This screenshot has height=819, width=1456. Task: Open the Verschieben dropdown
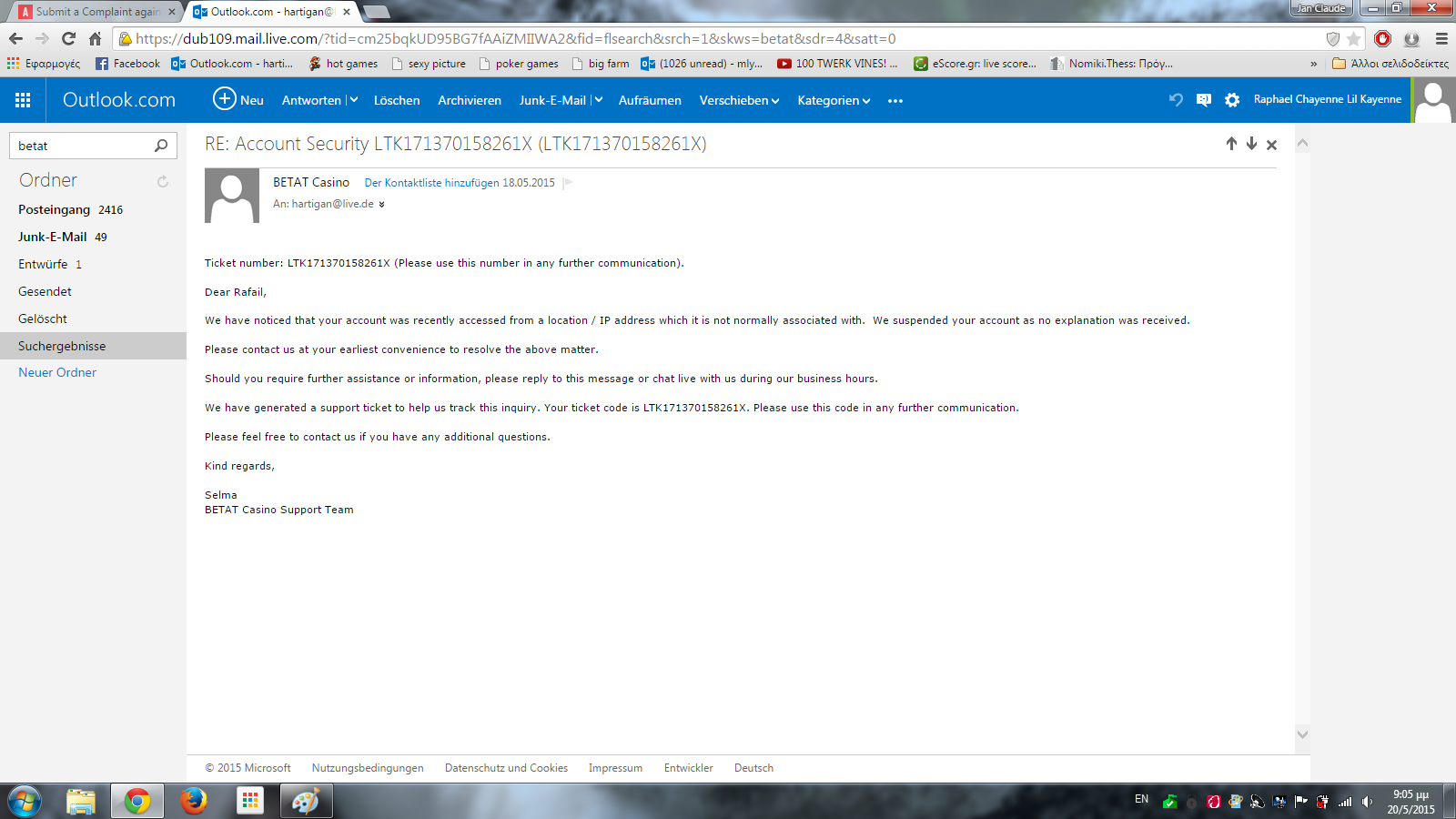pos(739,100)
